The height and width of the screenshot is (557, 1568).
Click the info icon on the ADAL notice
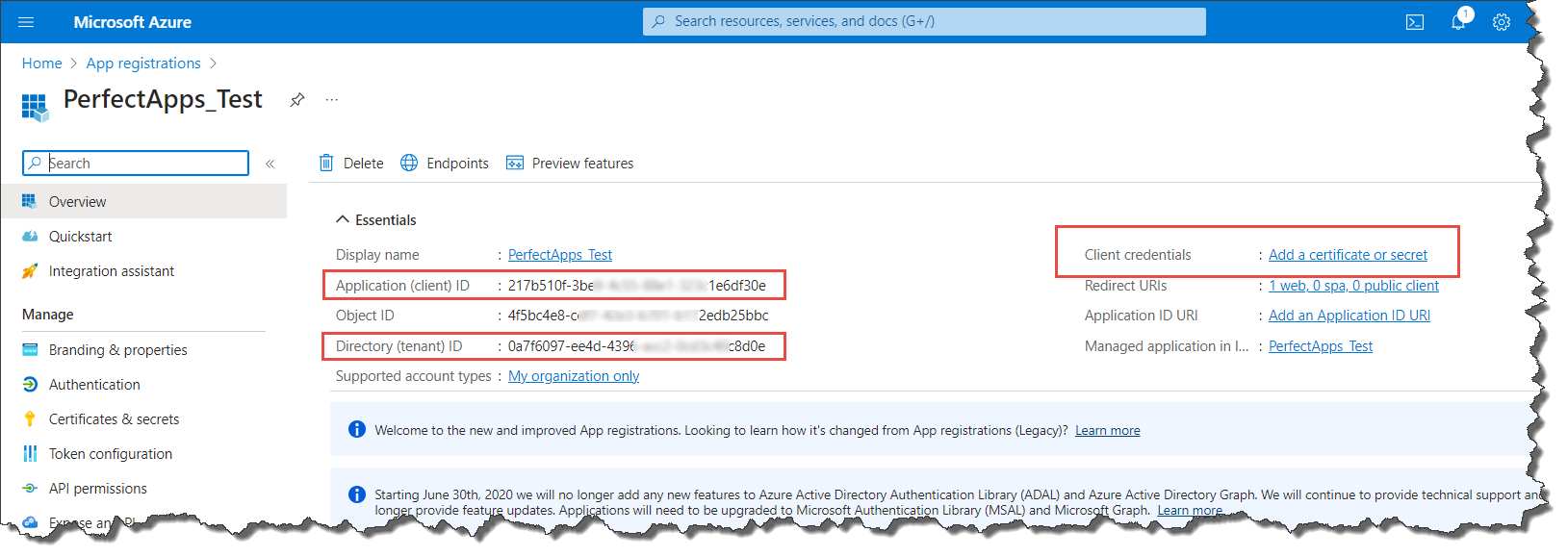[x=357, y=494]
